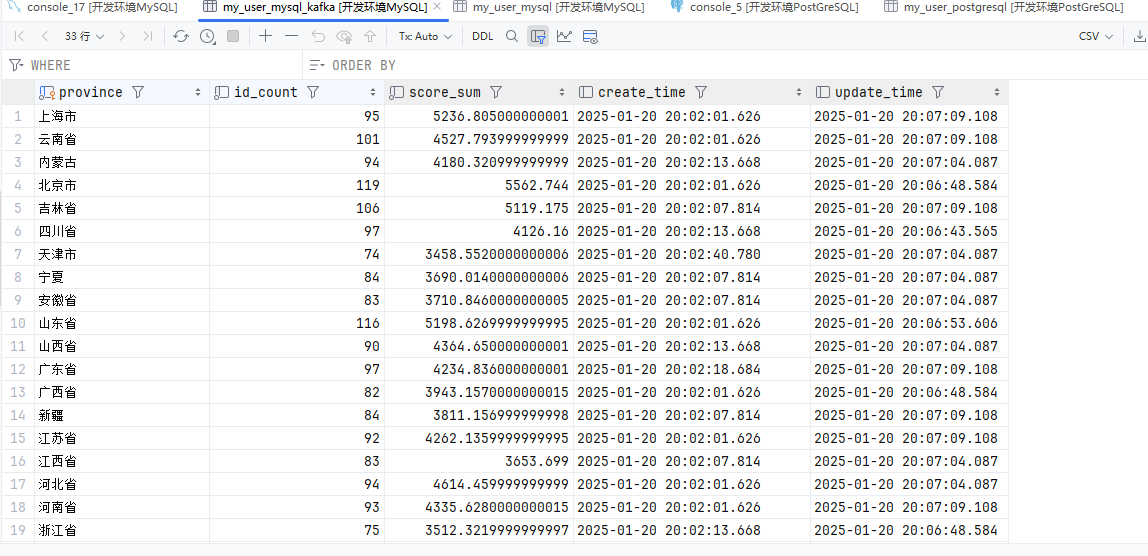Click the Reload Page refresh icon
The height and width of the screenshot is (556, 1148).
point(180,36)
